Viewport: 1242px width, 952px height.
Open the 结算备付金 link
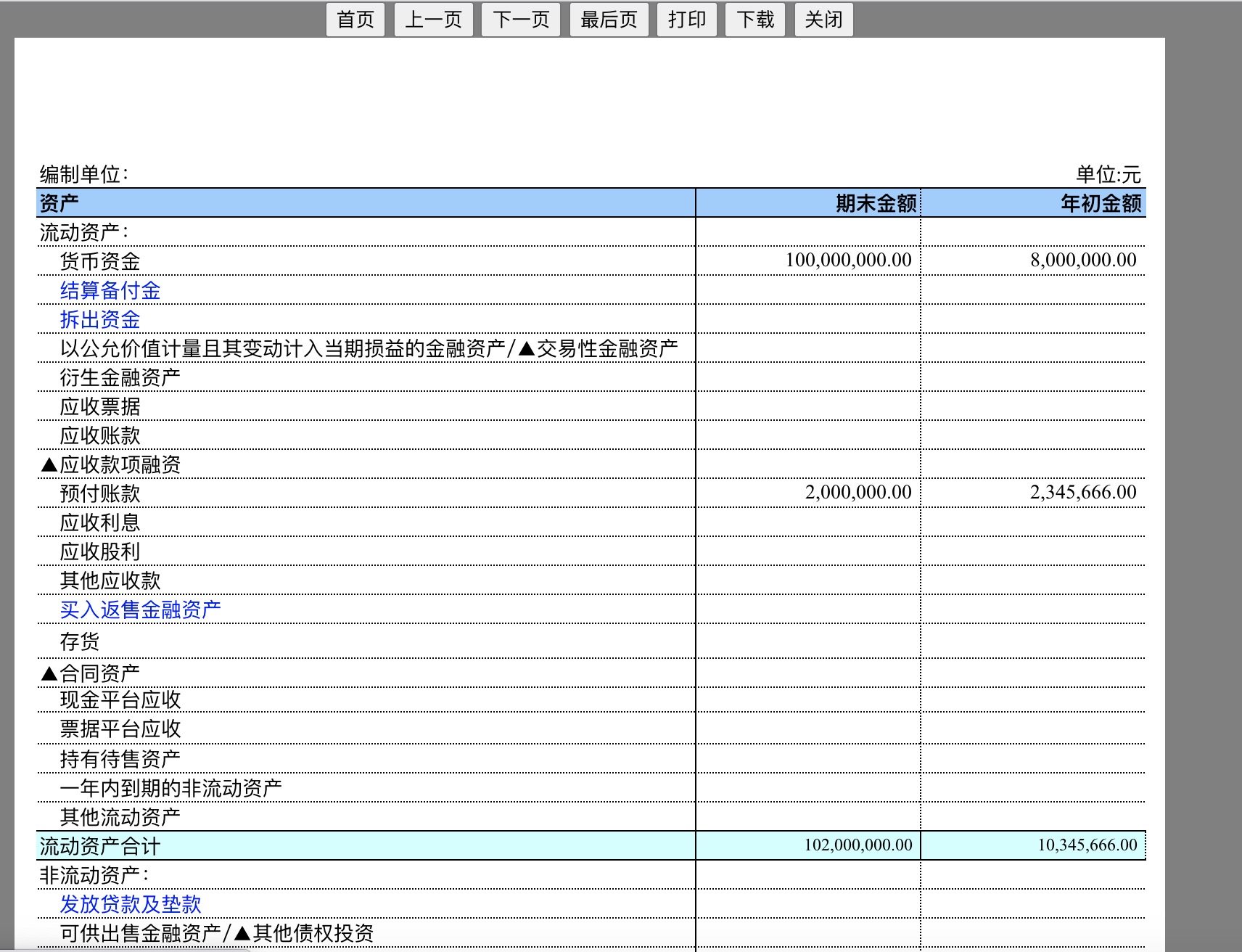point(110,290)
